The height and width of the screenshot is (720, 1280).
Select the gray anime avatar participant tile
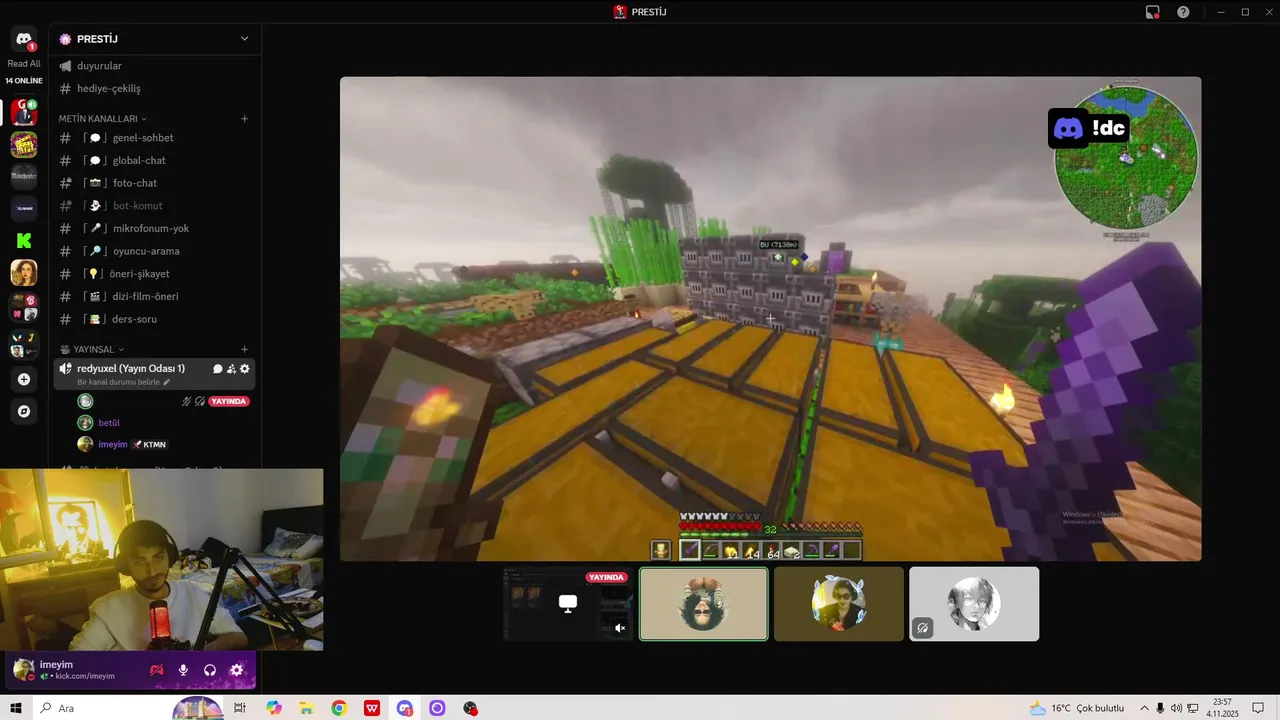pyautogui.click(x=973, y=604)
